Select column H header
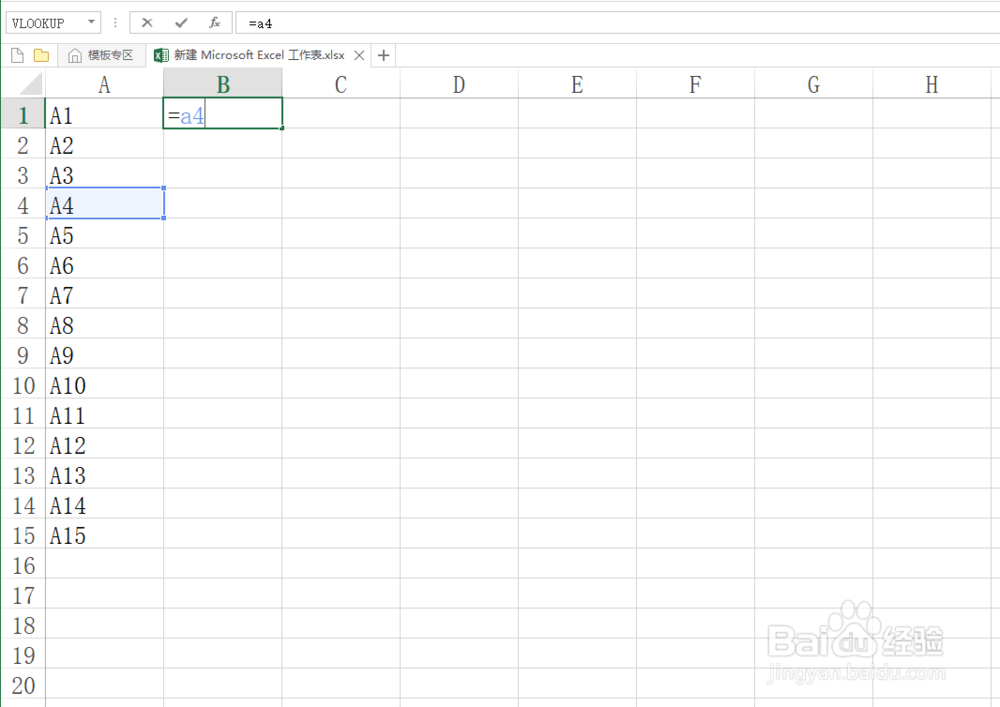Viewport: 1000px width, 707px height. click(931, 84)
